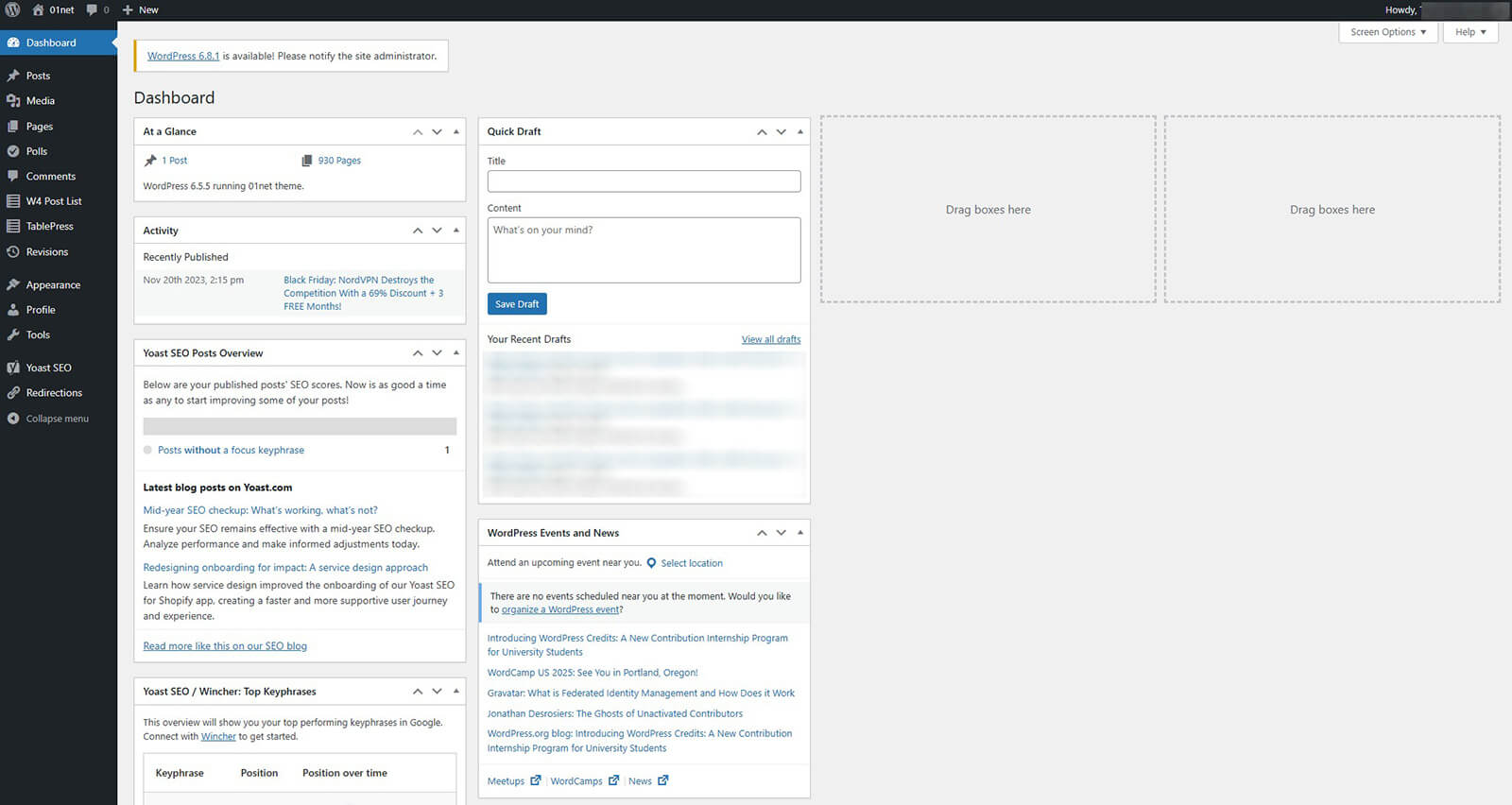Click the Pages icon in sidebar

[x=13, y=126]
